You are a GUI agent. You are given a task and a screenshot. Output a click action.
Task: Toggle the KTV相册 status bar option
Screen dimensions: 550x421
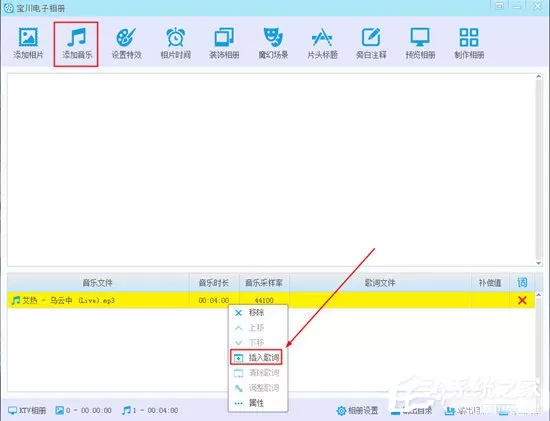[27, 410]
